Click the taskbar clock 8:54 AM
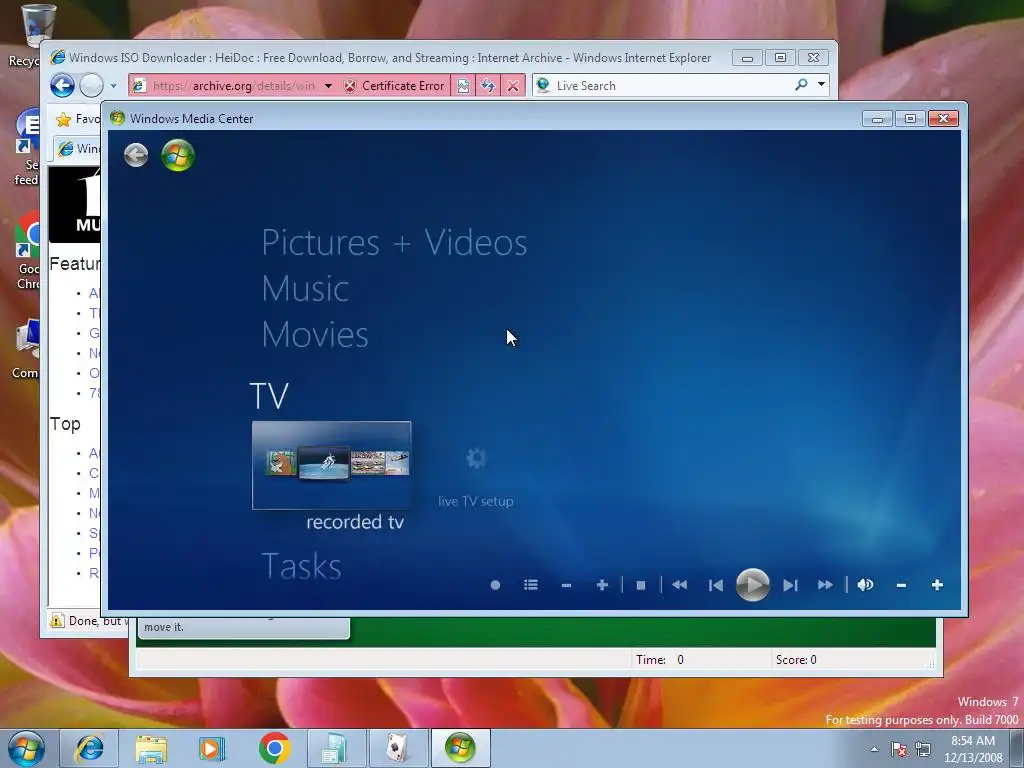 pos(973,741)
